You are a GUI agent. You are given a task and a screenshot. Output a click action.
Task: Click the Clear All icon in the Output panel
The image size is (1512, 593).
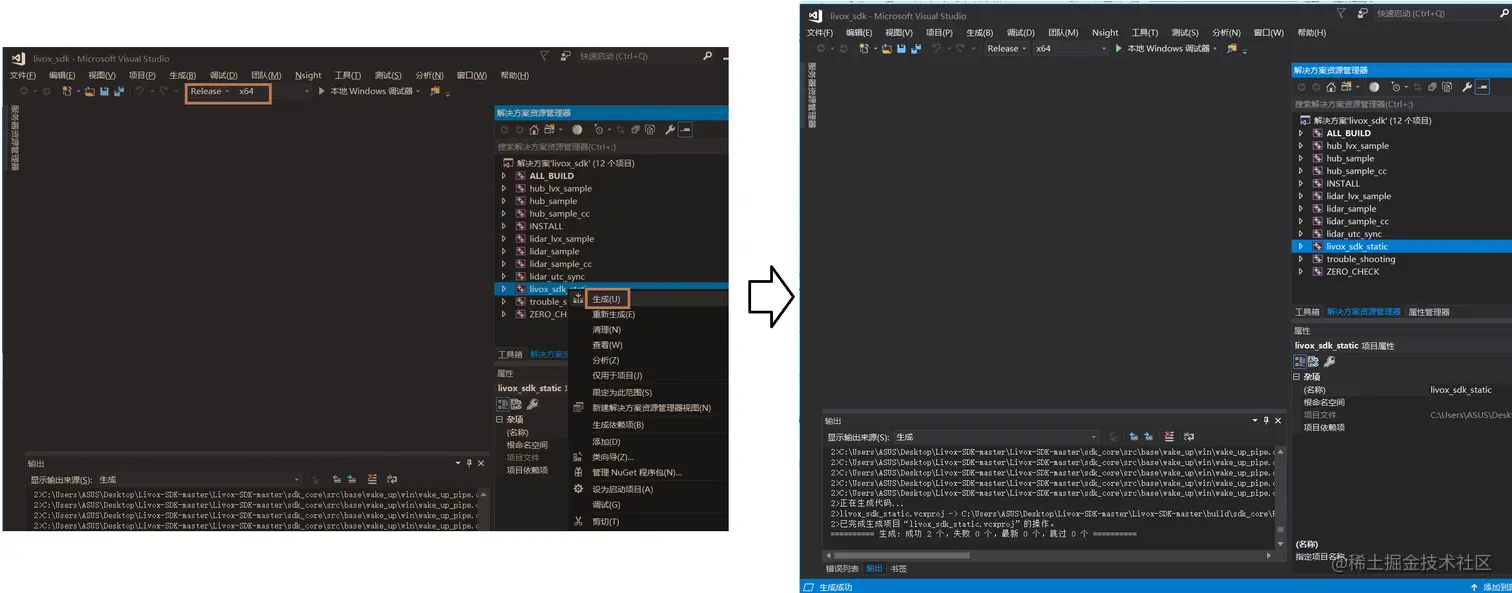click(1168, 438)
